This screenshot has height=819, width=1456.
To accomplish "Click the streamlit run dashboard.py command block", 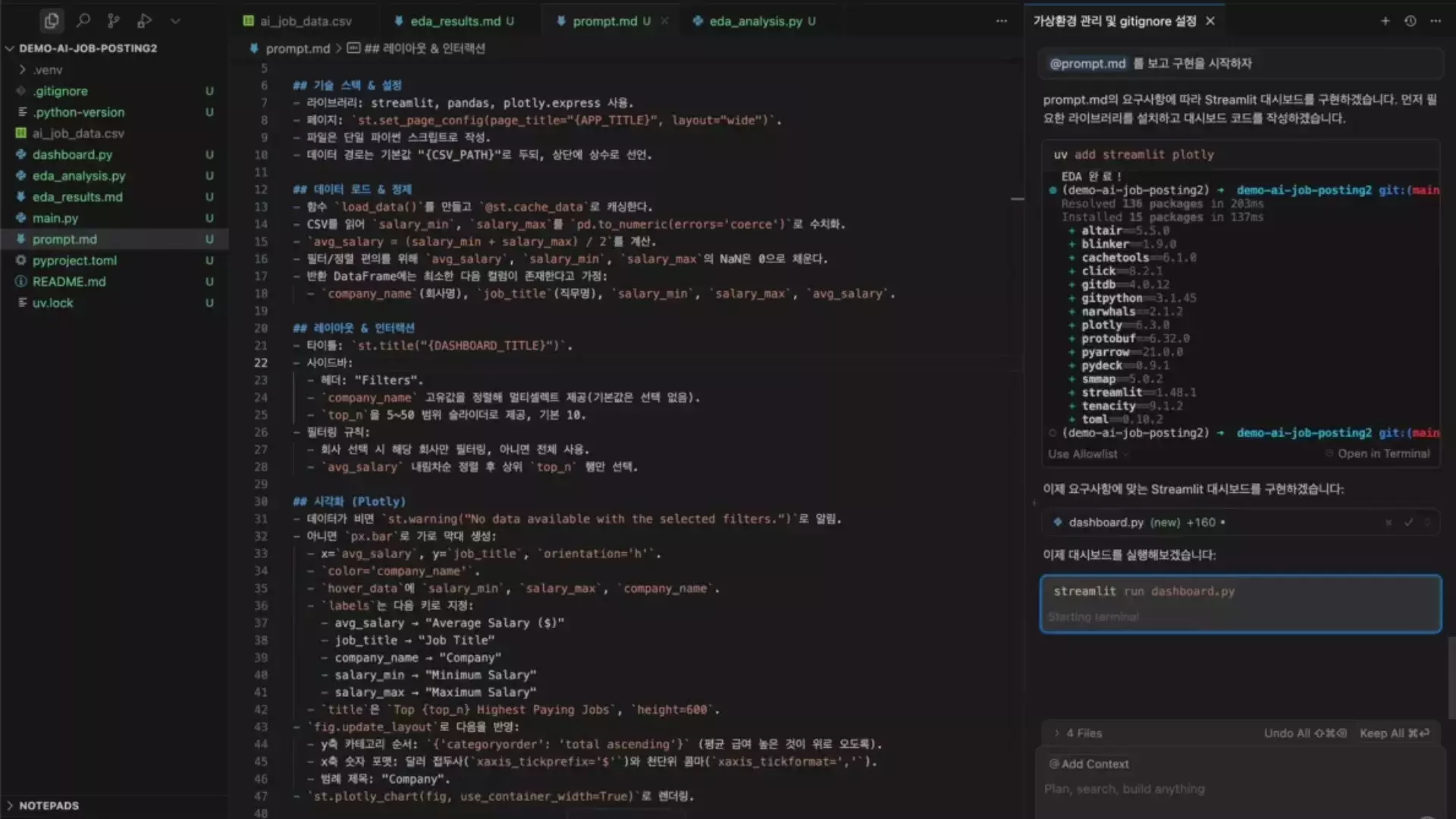I will (x=1241, y=604).
